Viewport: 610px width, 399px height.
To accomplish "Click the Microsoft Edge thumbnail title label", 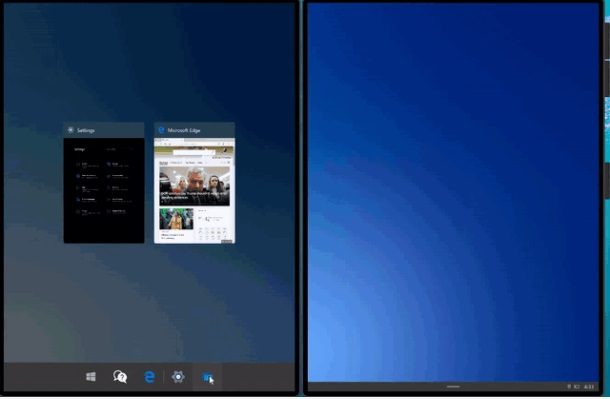I will pyautogui.click(x=184, y=130).
